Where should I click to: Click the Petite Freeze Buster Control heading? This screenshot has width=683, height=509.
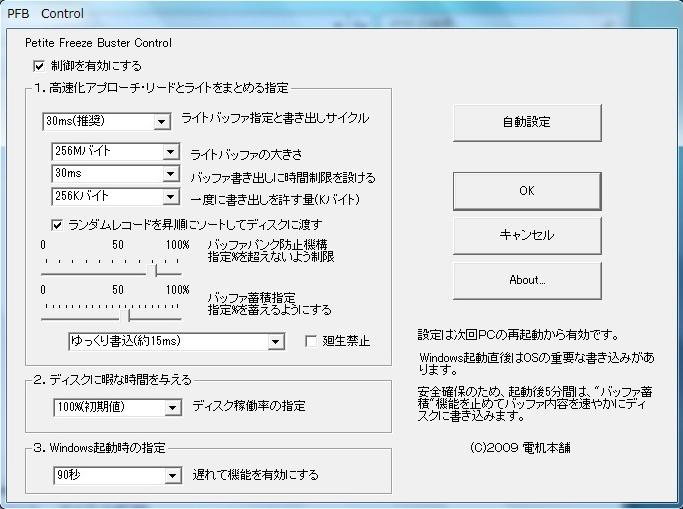pyautogui.click(x=98, y=43)
